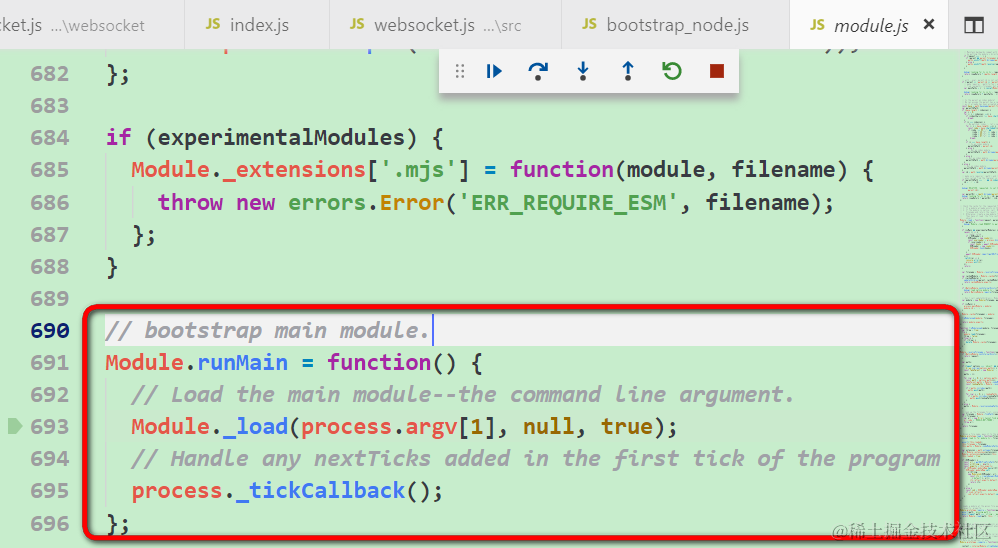The height and width of the screenshot is (548, 998).
Task: Click the debug Step Over icon
Action: (538, 71)
